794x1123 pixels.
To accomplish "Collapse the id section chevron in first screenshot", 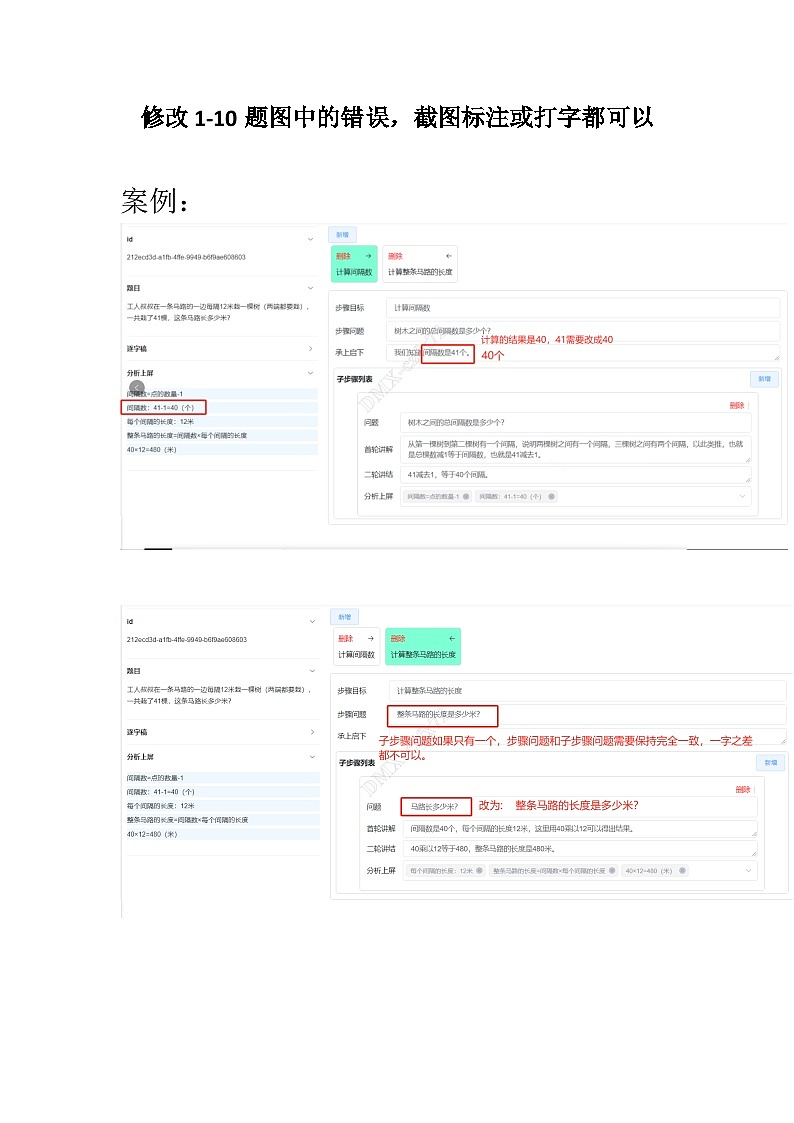I will pos(310,239).
